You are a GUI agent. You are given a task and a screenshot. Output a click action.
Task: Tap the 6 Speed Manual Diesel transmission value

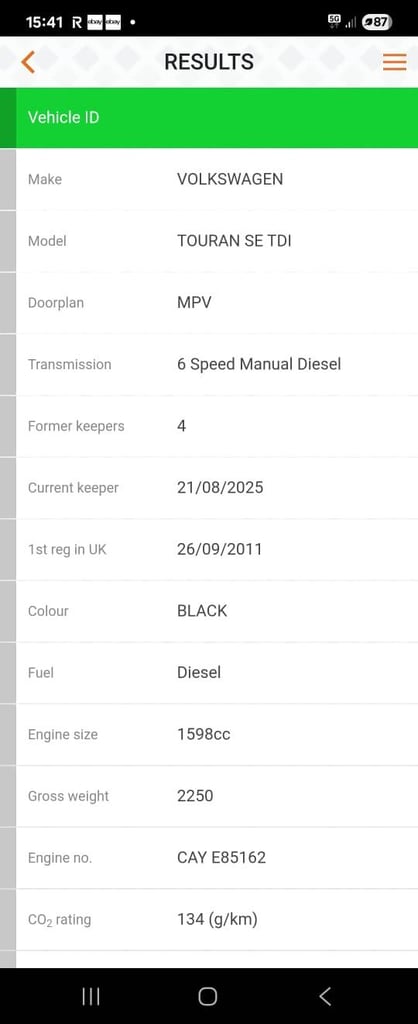point(259,364)
